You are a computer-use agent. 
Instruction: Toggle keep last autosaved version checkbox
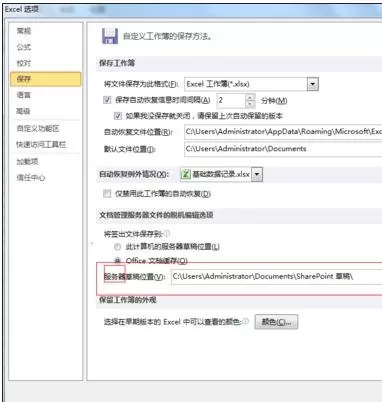[118, 116]
